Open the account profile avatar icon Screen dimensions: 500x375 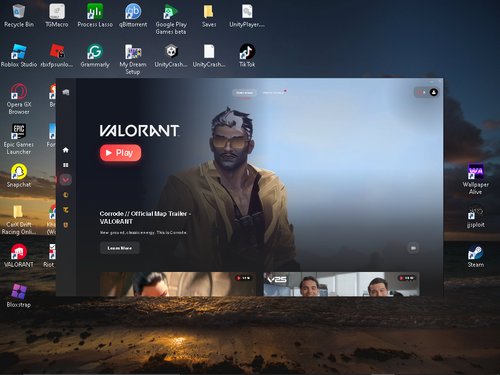click(x=434, y=92)
